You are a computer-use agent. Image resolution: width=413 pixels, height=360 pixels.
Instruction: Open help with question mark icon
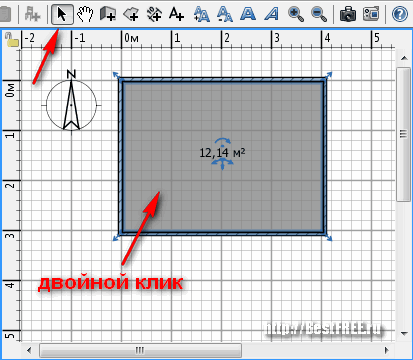[x=400, y=15]
